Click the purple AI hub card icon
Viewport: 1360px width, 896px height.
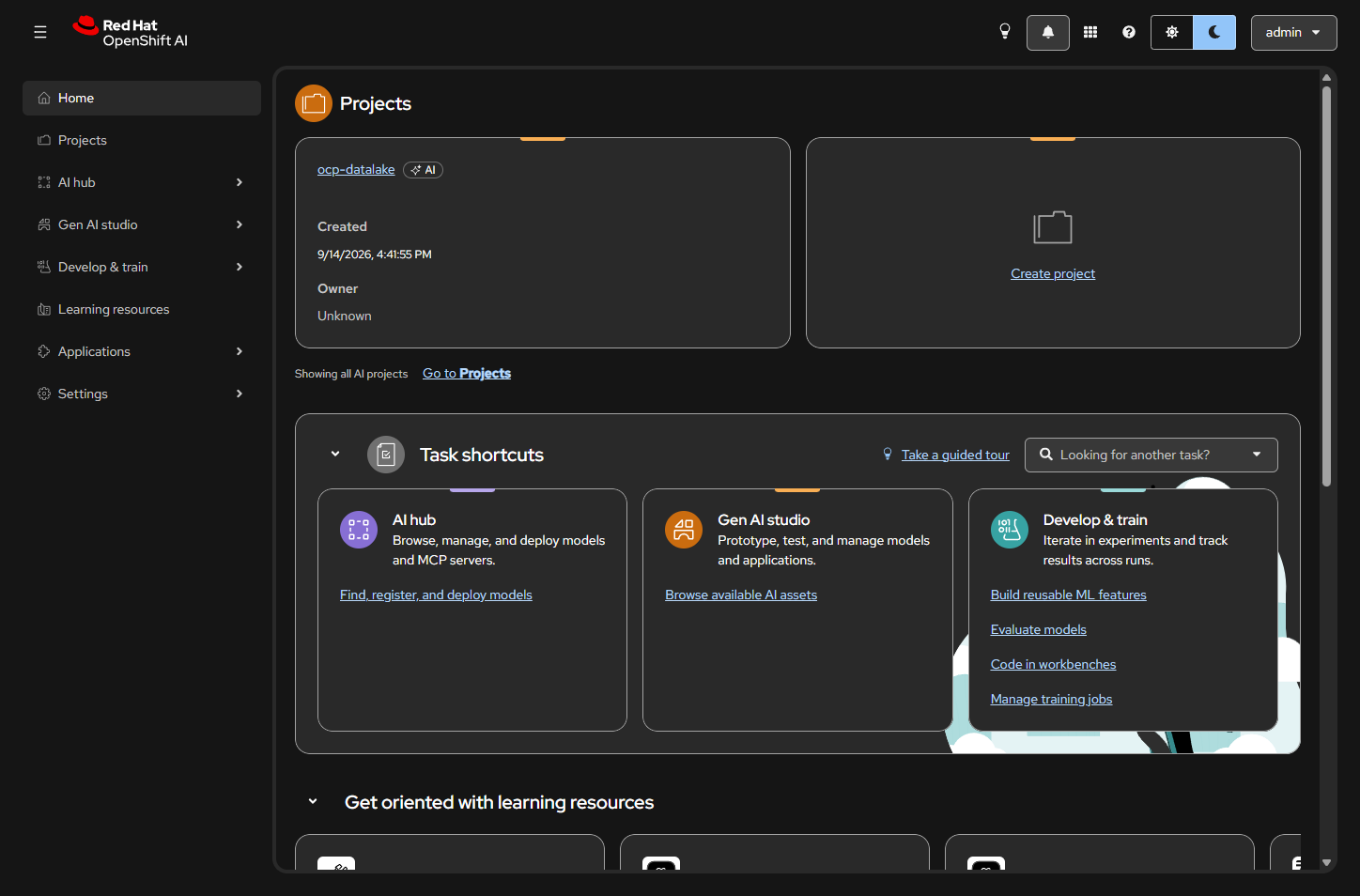pyautogui.click(x=359, y=530)
